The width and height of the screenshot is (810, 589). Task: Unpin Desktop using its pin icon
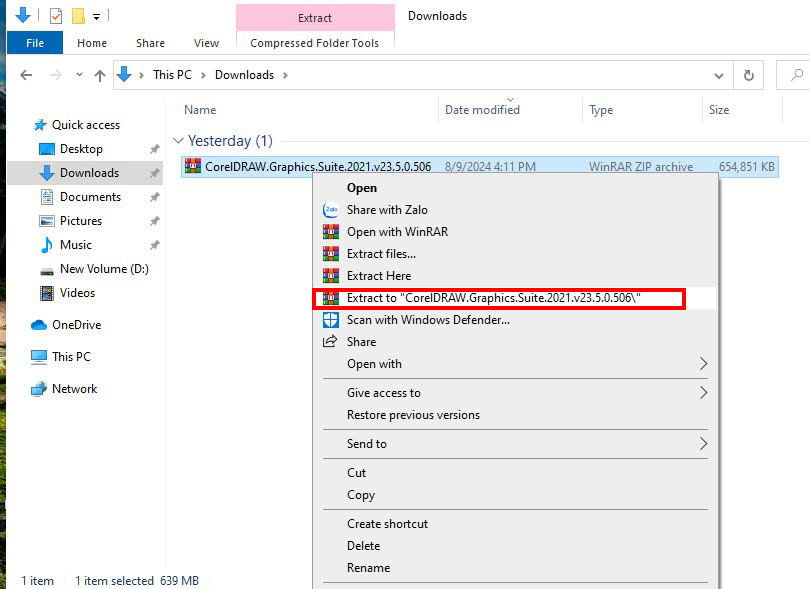154,149
